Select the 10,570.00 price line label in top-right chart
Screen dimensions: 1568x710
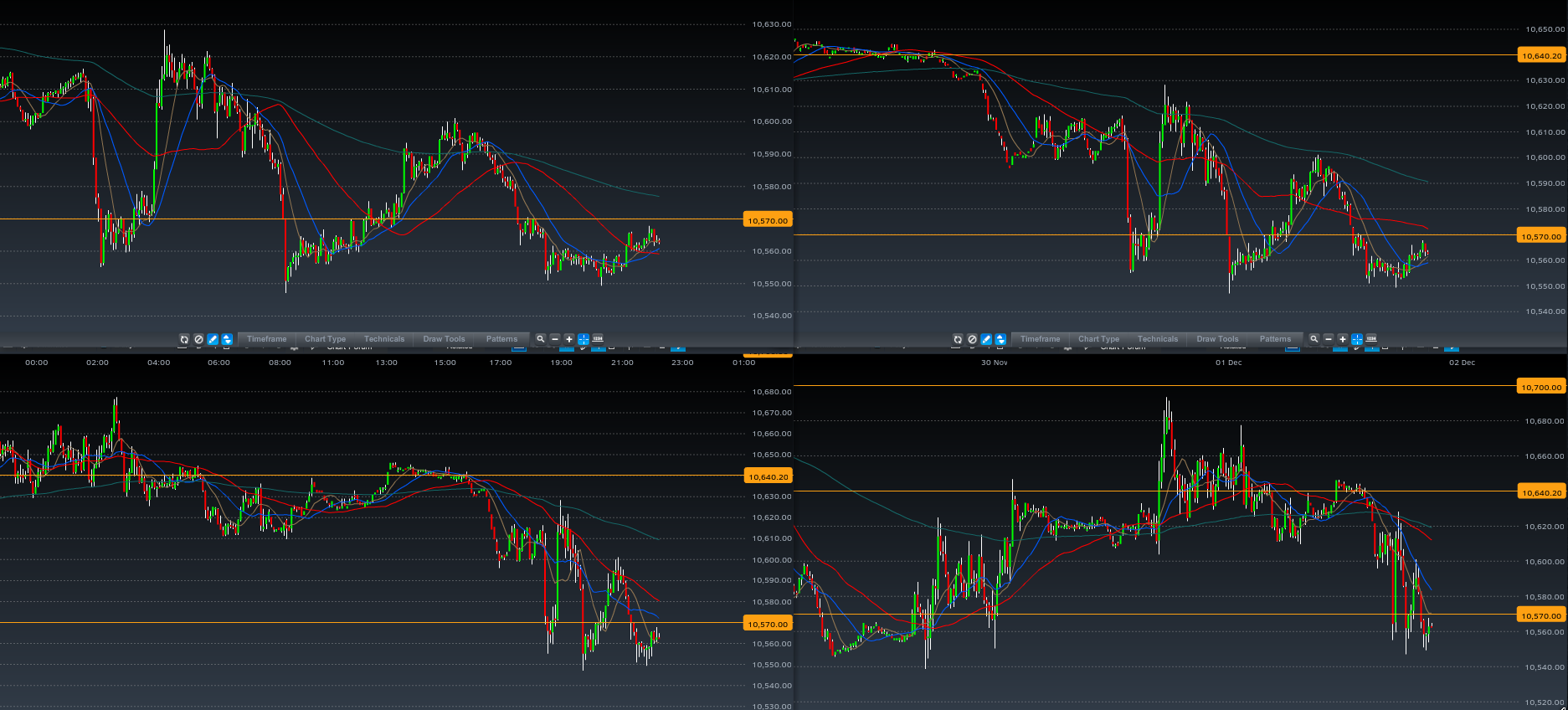tap(1541, 236)
